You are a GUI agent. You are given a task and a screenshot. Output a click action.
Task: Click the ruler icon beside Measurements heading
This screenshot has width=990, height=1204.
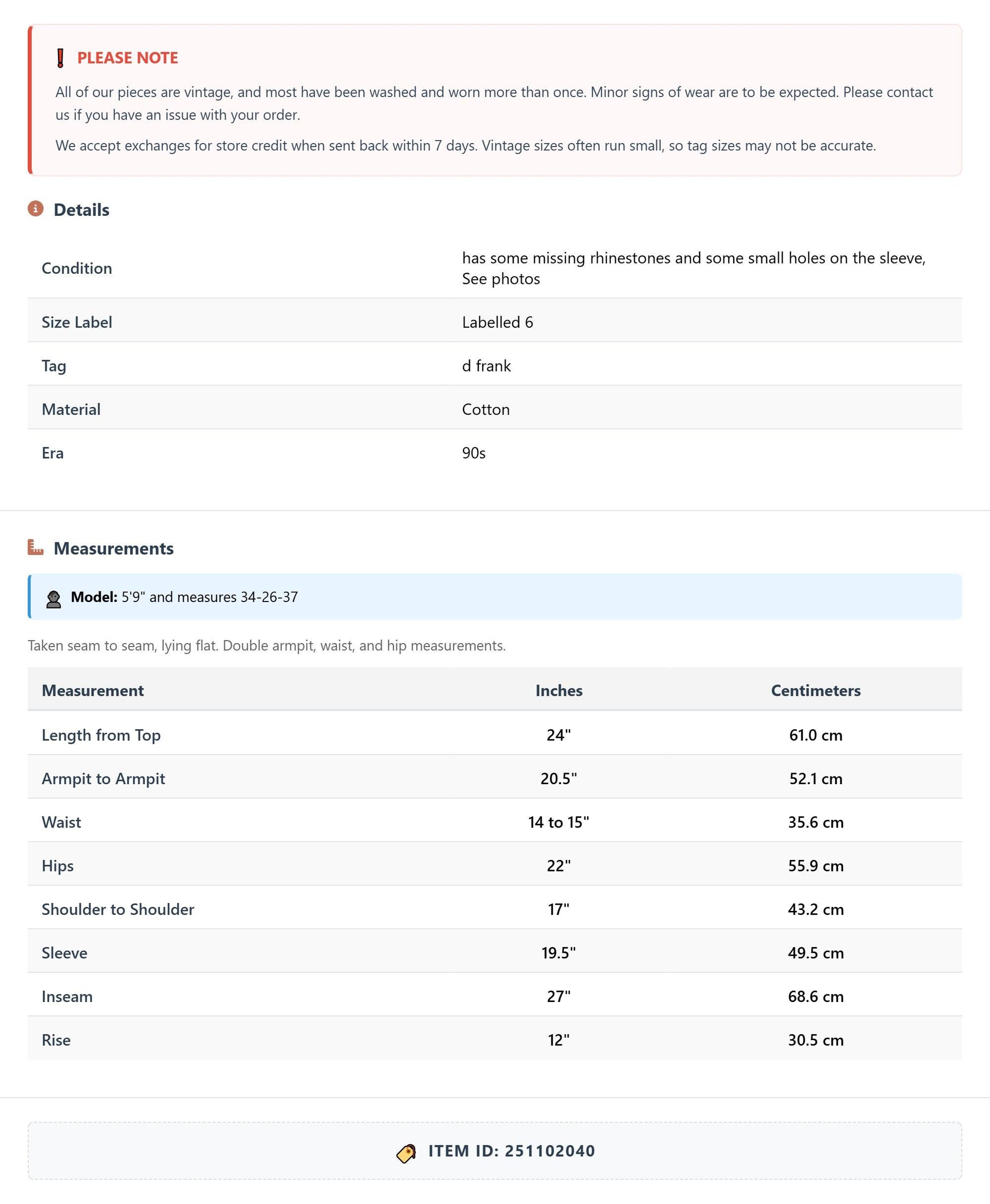click(x=36, y=548)
